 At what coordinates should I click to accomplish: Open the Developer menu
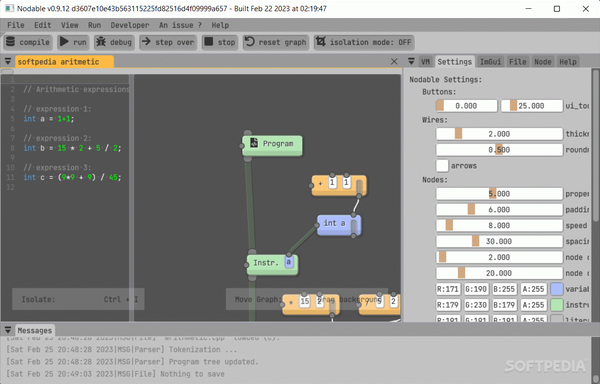pos(130,25)
